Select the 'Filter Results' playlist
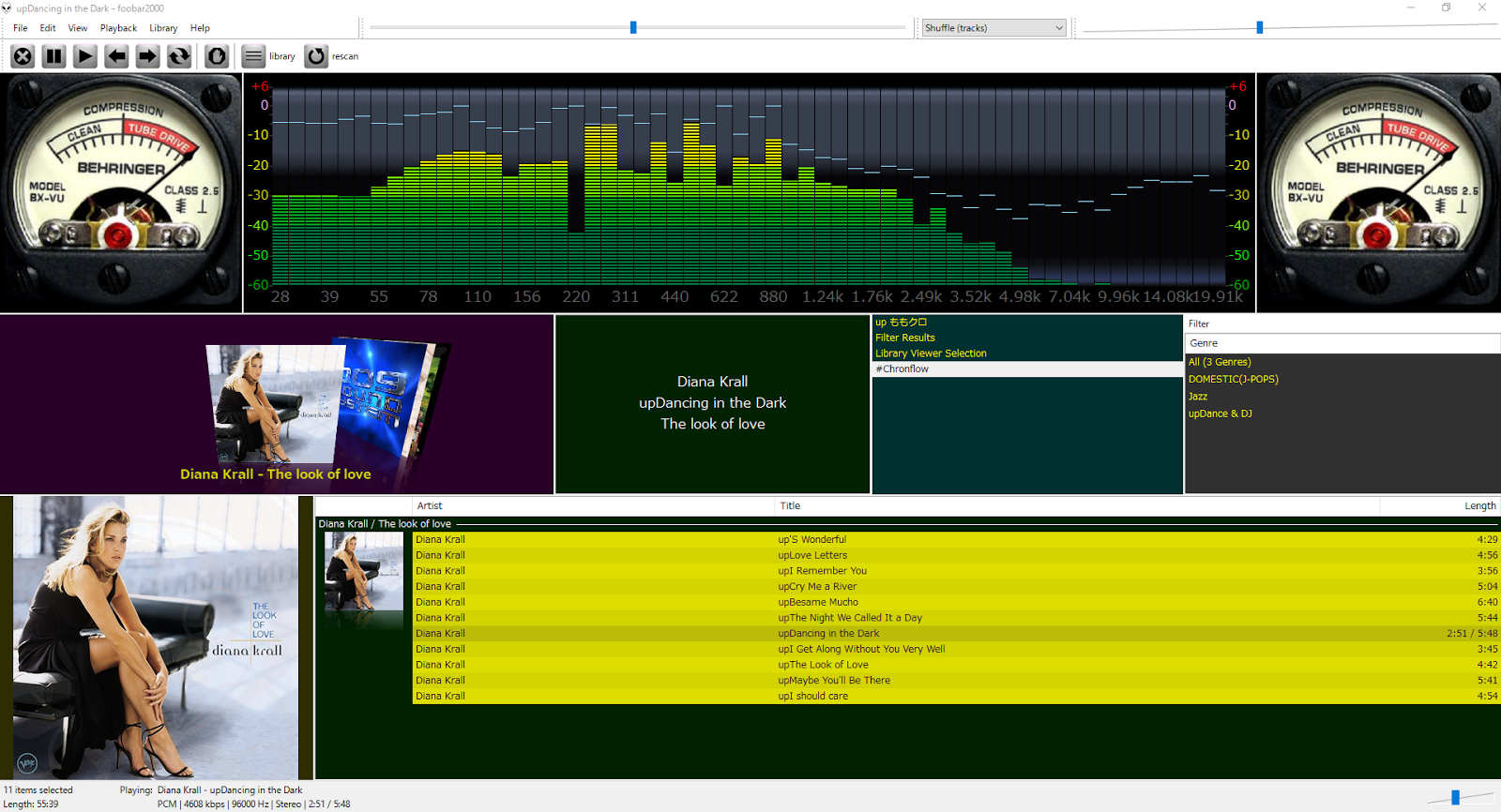Image resolution: width=1501 pixels, height=812 pixels. coord(1027,338)
